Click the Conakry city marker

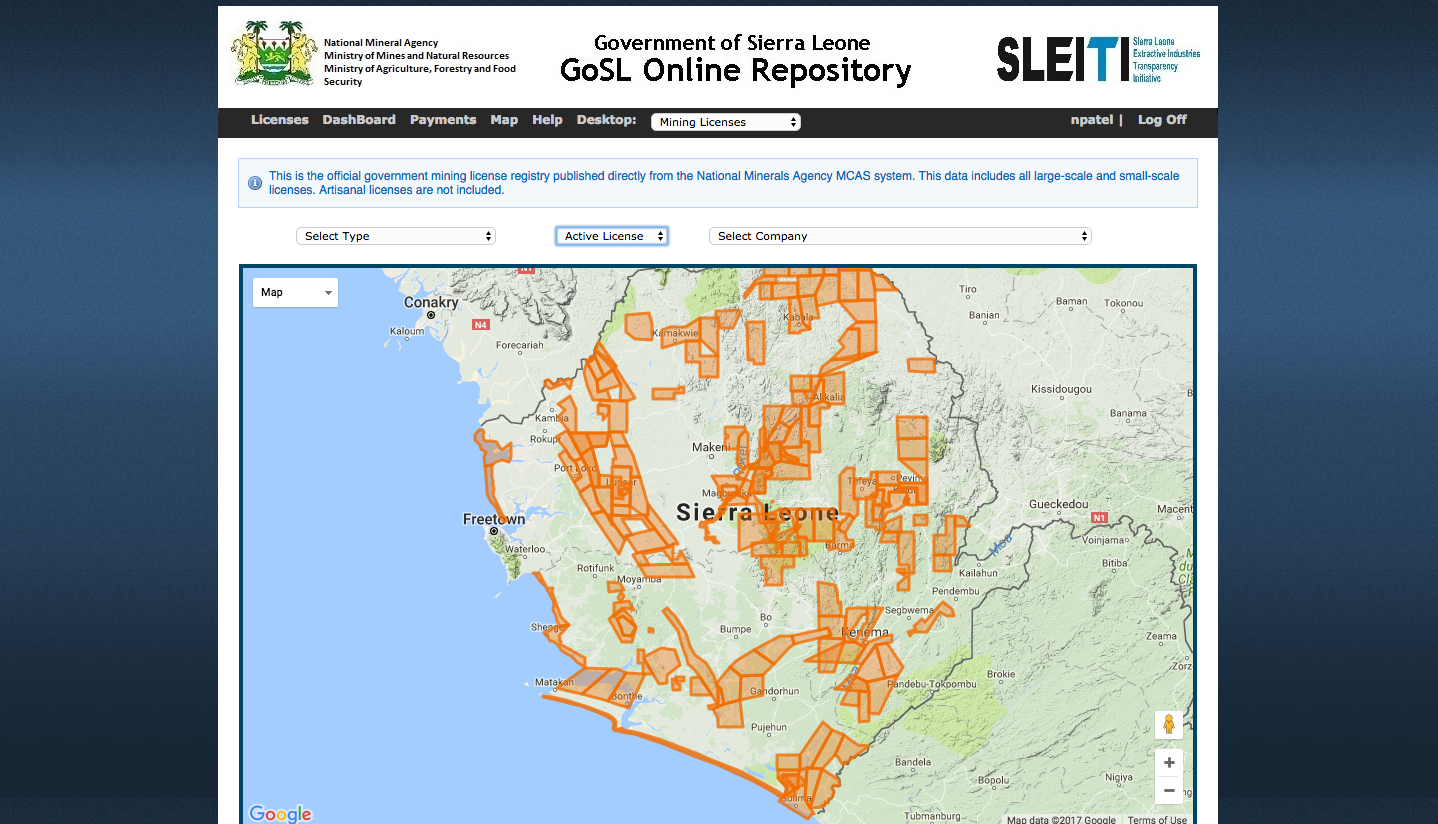[431, 314]
